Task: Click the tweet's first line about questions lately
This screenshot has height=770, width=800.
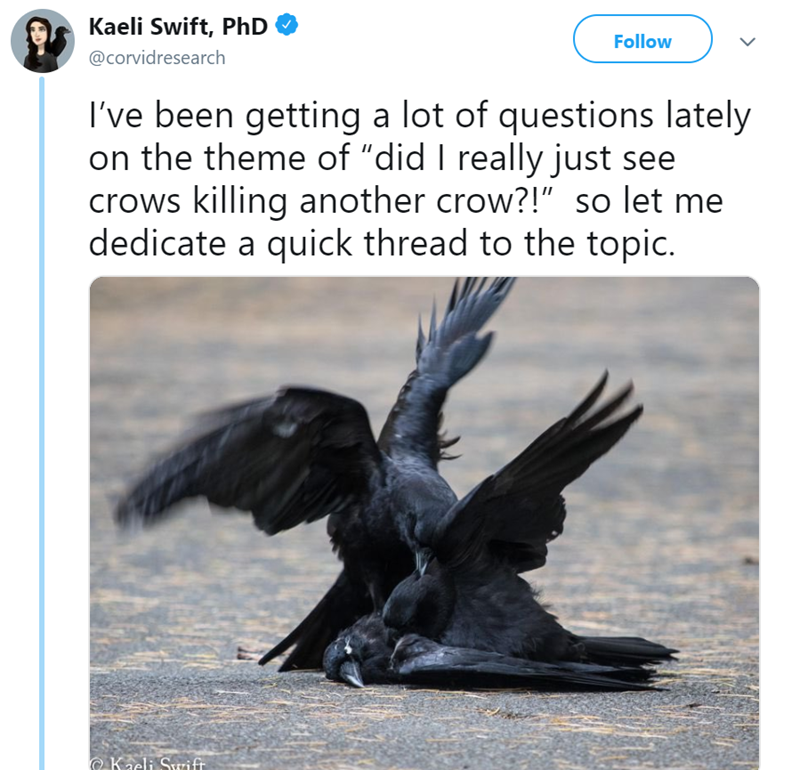Action: tap(419, 116)
